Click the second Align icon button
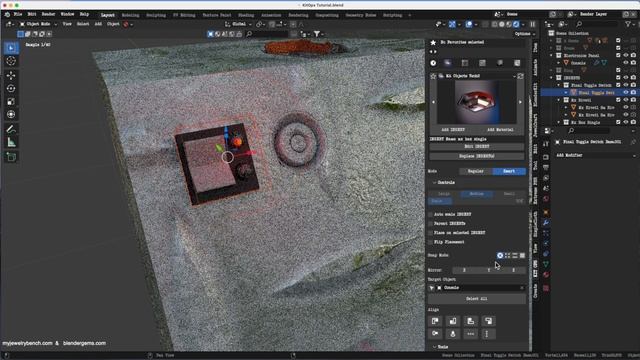The image size is (640, 360). click(x=453, y=321)
